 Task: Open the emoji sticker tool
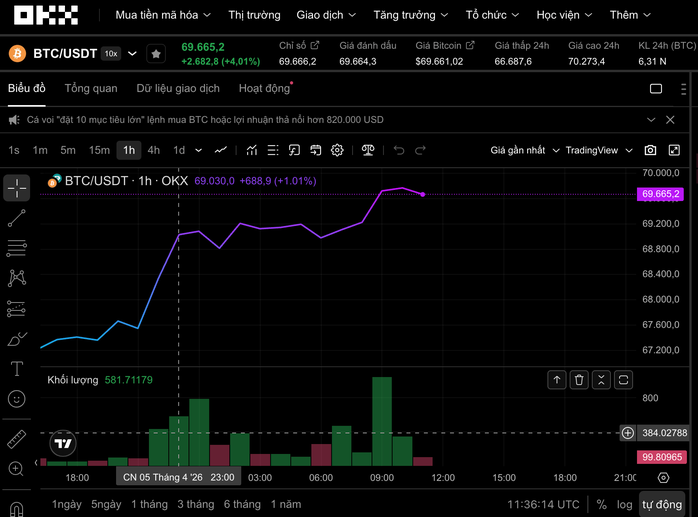(17, 399)
